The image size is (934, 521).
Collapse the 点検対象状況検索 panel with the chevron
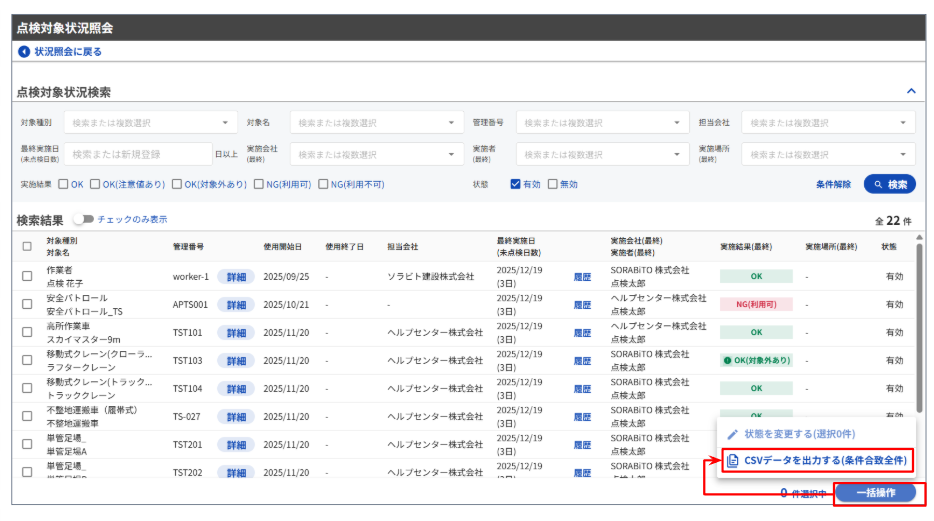910,91
